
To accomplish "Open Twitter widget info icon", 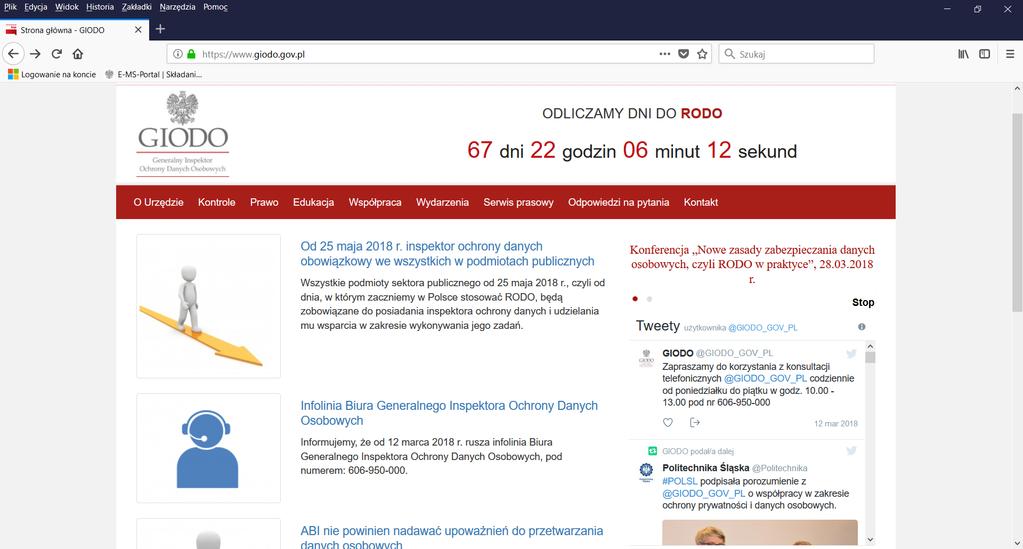I will pos(861,326).
